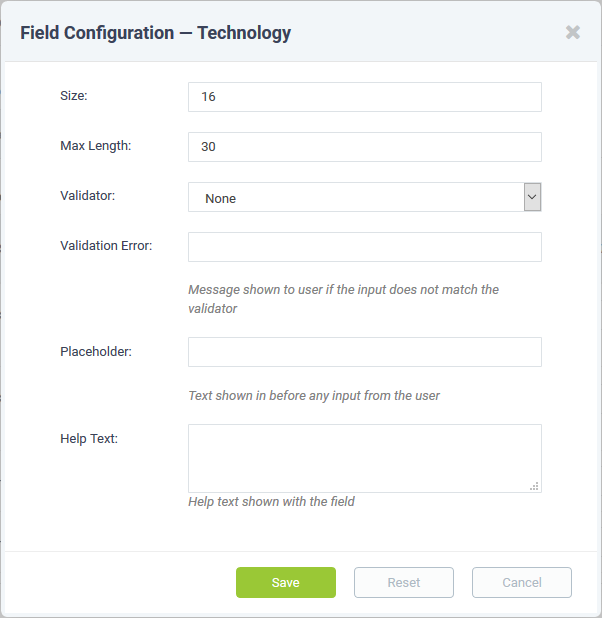Click the Help Text textarea resize handle
This screenshot has height=618, width=602.
534,486
